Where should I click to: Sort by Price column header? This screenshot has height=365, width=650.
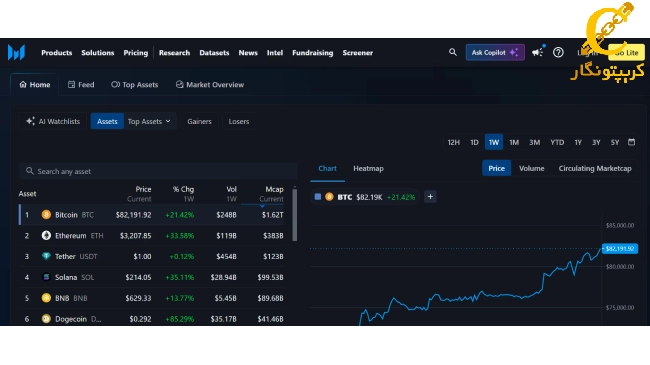[x=139, y=193]
